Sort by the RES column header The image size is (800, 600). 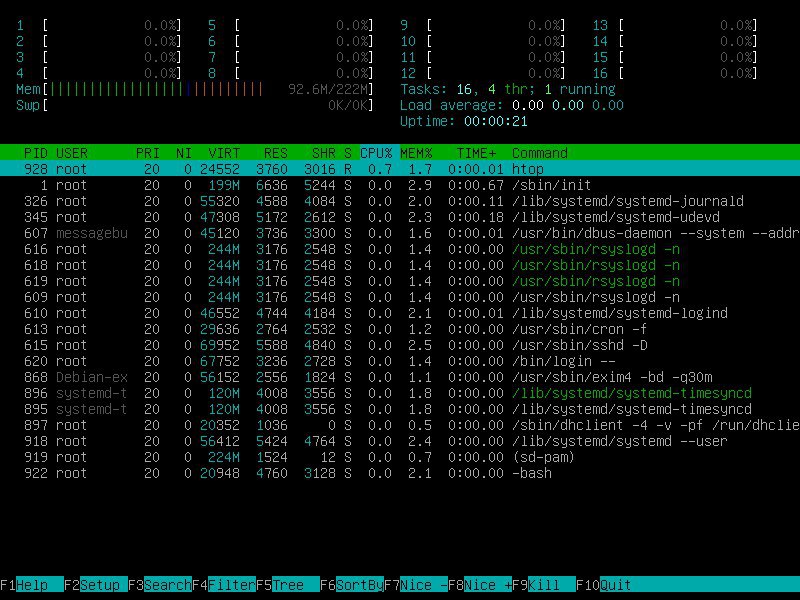click(276, 153)
